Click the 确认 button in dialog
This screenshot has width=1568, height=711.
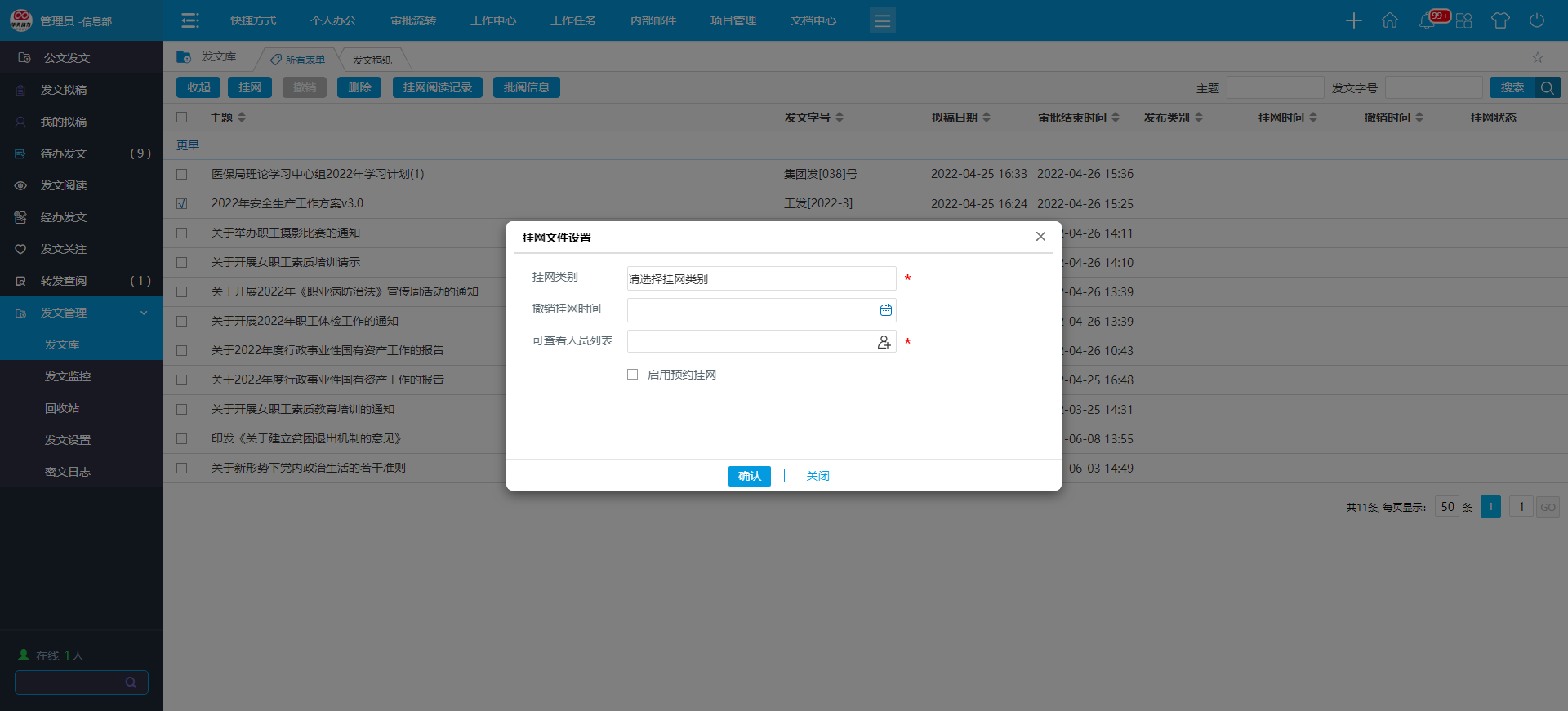[x=749, y=476]
